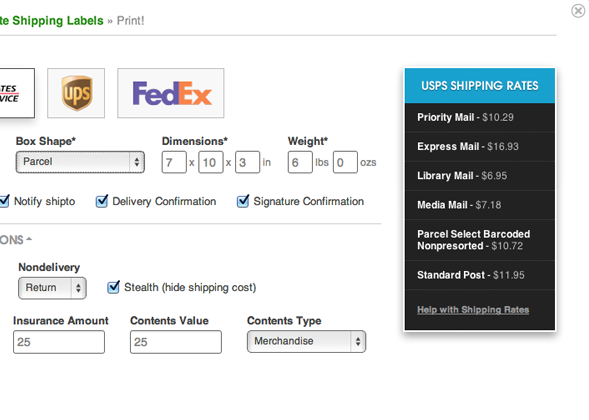Image resolution: width=589 pixels, height=420 pixels.
Task: Click the Insurance Amount field
Action: click(59, 342)
